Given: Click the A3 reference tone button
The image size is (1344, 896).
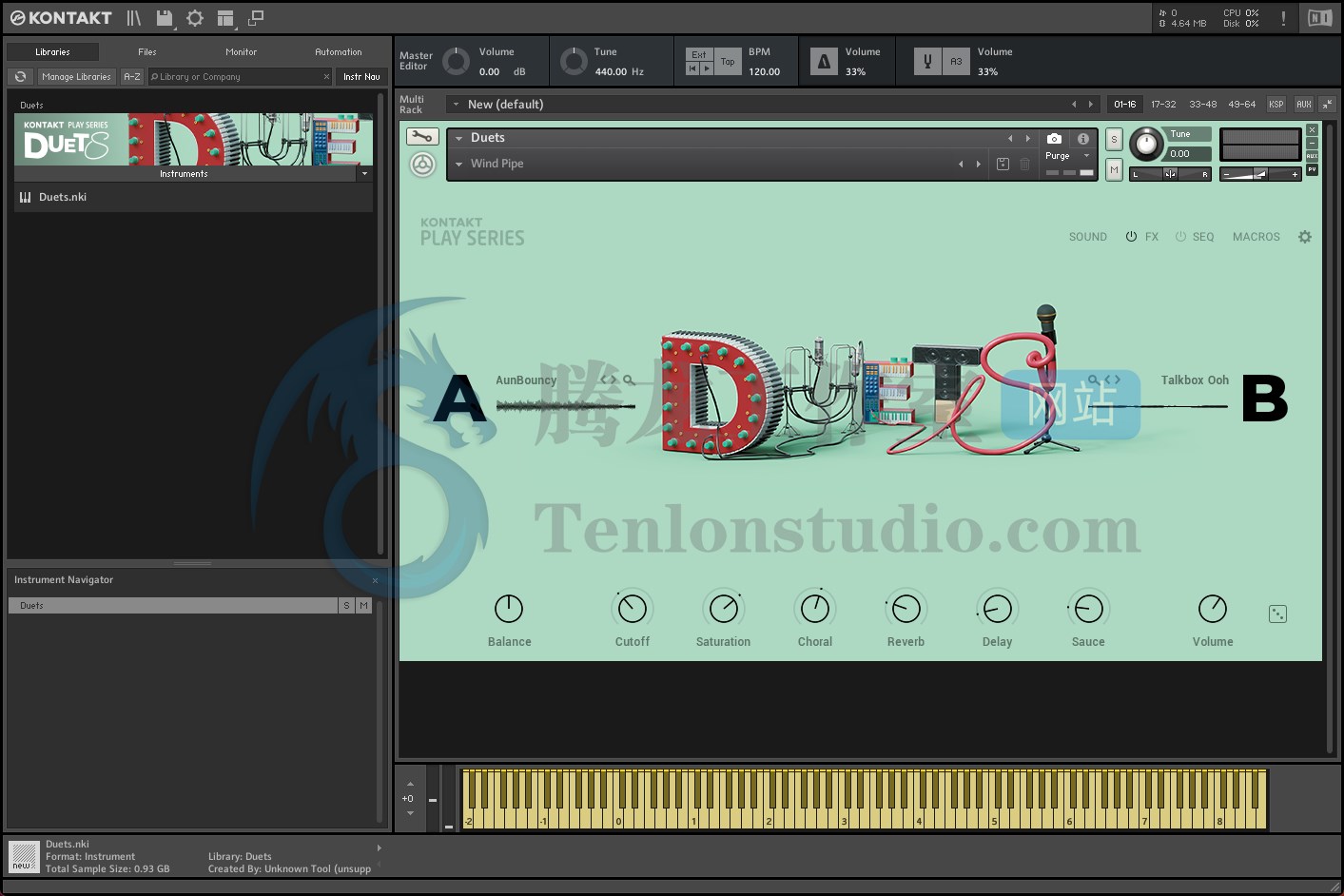Looking at the screenshot, I should [x=956, y=62].
